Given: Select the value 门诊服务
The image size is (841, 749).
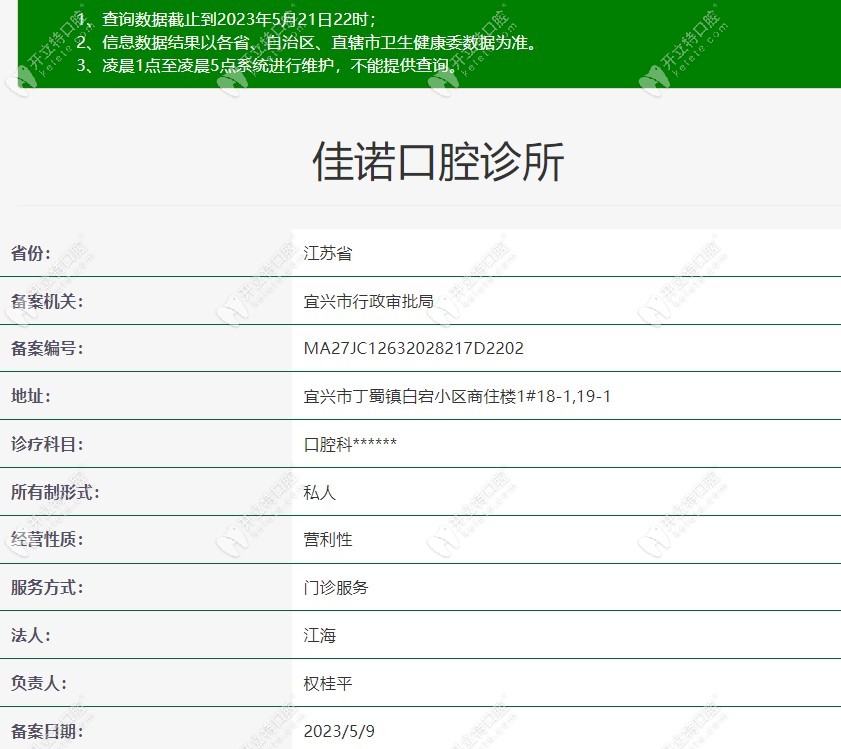Looking at the screenshot, I should 336,588.
